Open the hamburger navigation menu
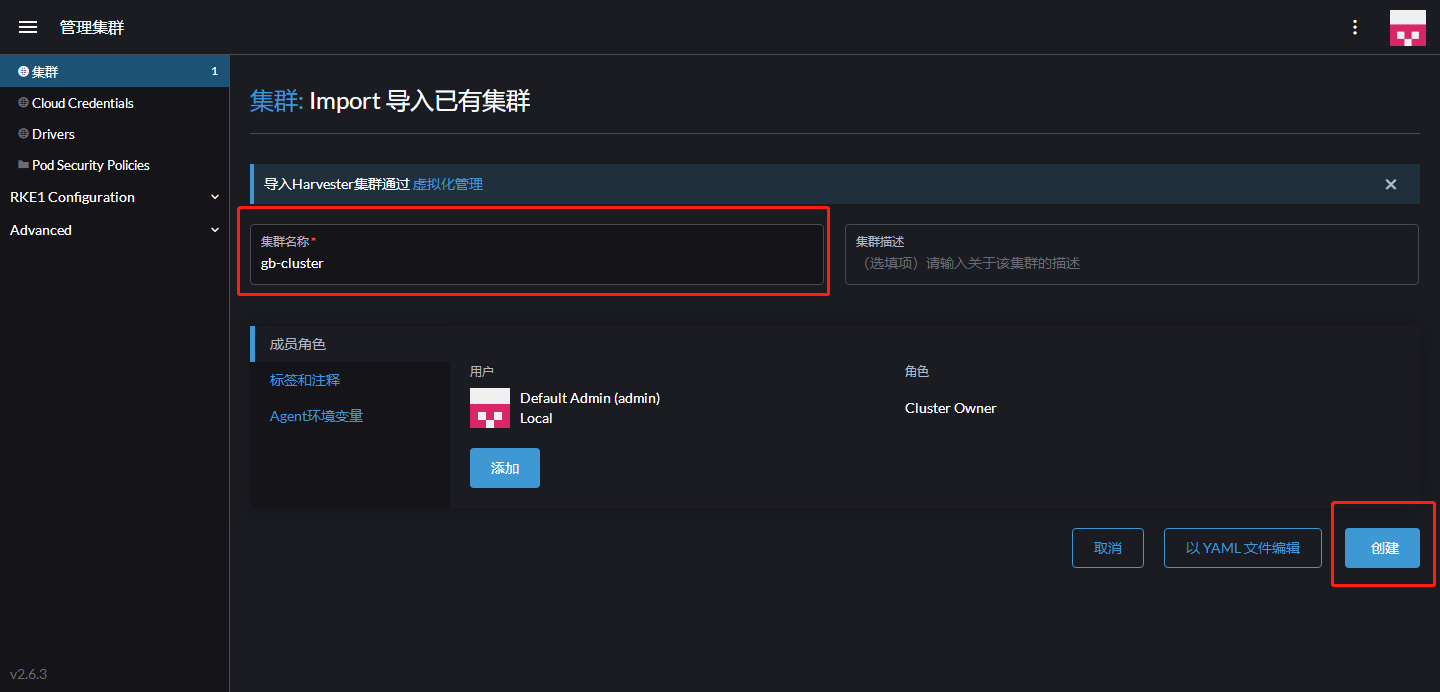Screen dimensions: 1440x692 click(x=28, y=27)
